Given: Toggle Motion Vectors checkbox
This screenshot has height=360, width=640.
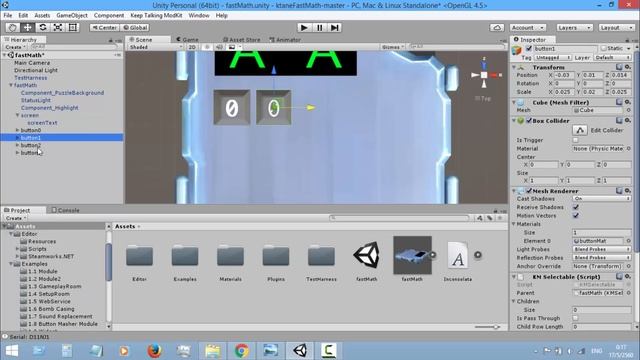Looking at the screenshot, I should [x=576, y=216].
